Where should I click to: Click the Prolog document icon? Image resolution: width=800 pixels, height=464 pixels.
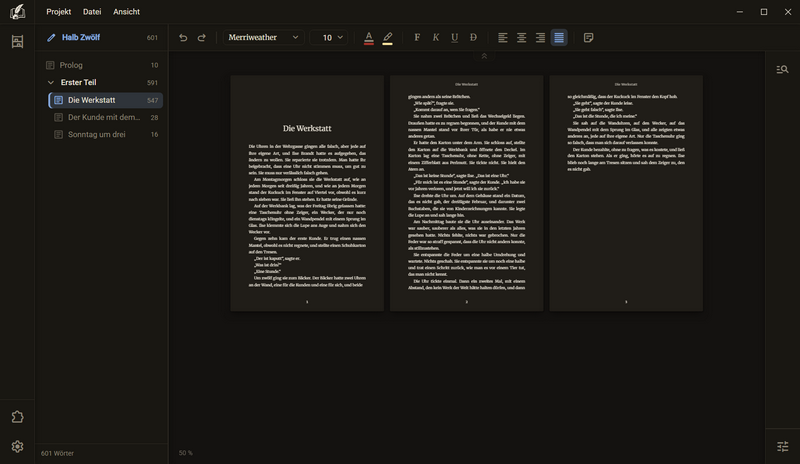pos(50,65)
